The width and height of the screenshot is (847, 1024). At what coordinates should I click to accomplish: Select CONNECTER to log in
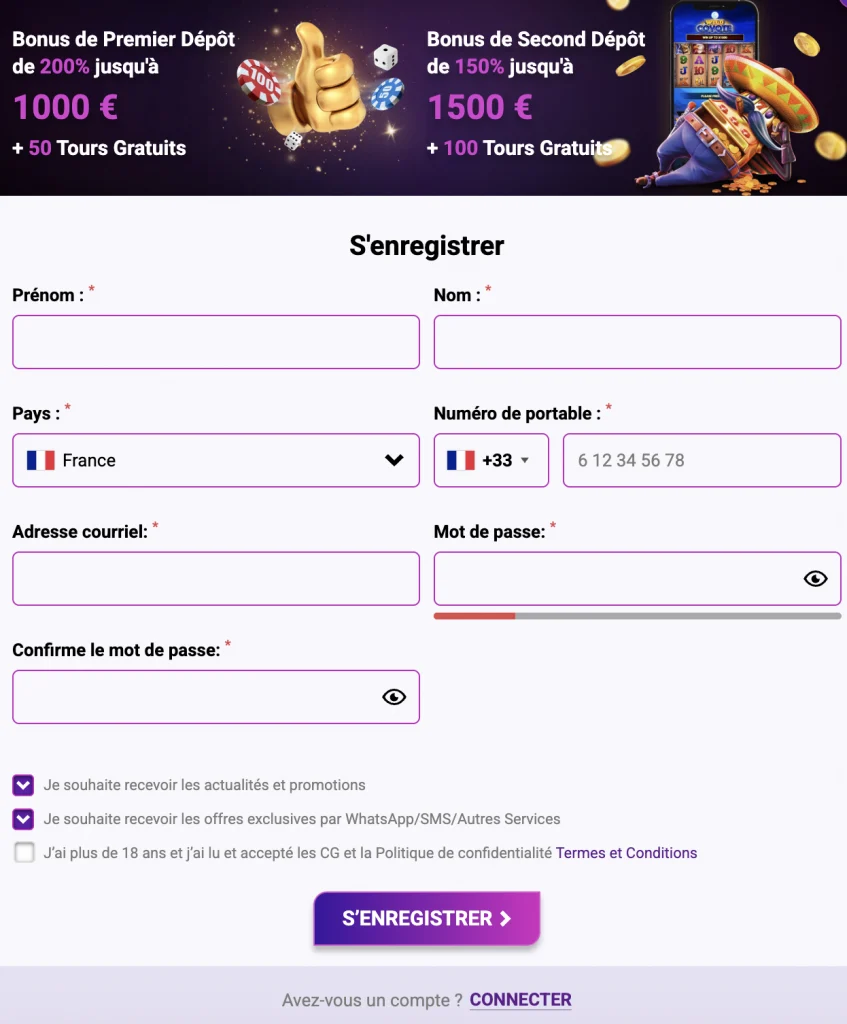coord(521,1000)
